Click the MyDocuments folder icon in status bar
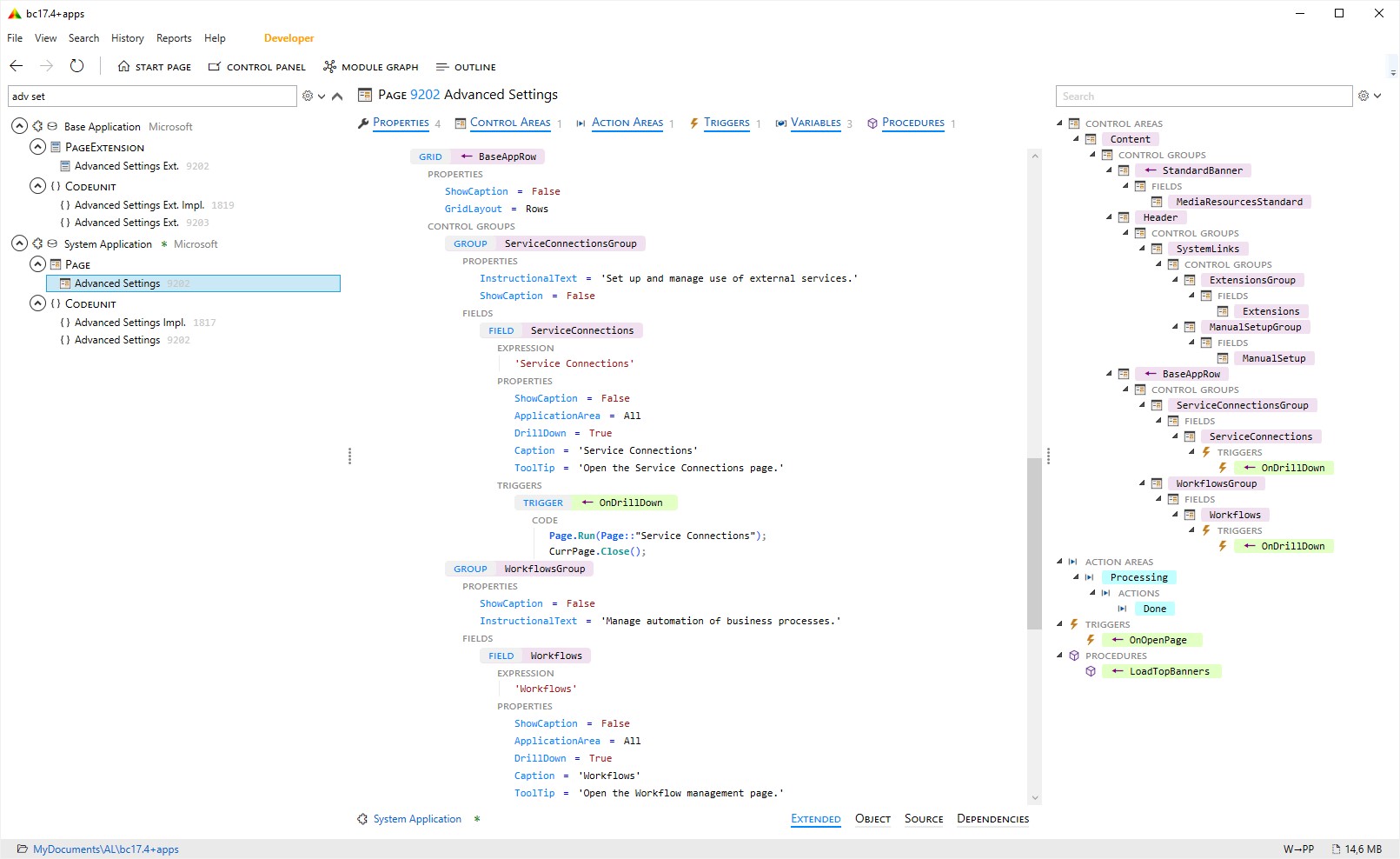 pyautogui.click(x=22, y=849)
